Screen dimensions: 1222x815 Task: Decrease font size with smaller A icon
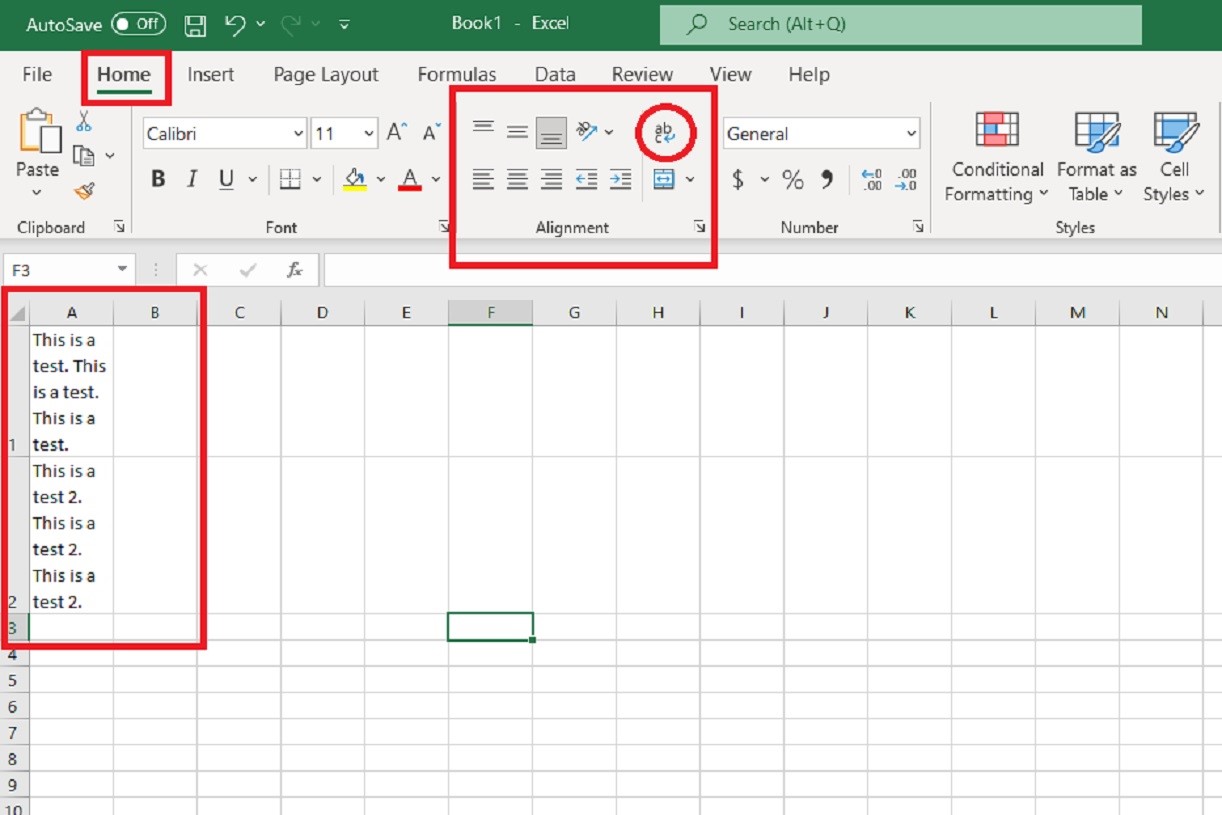pyautogui.click(x=432, y=133)
